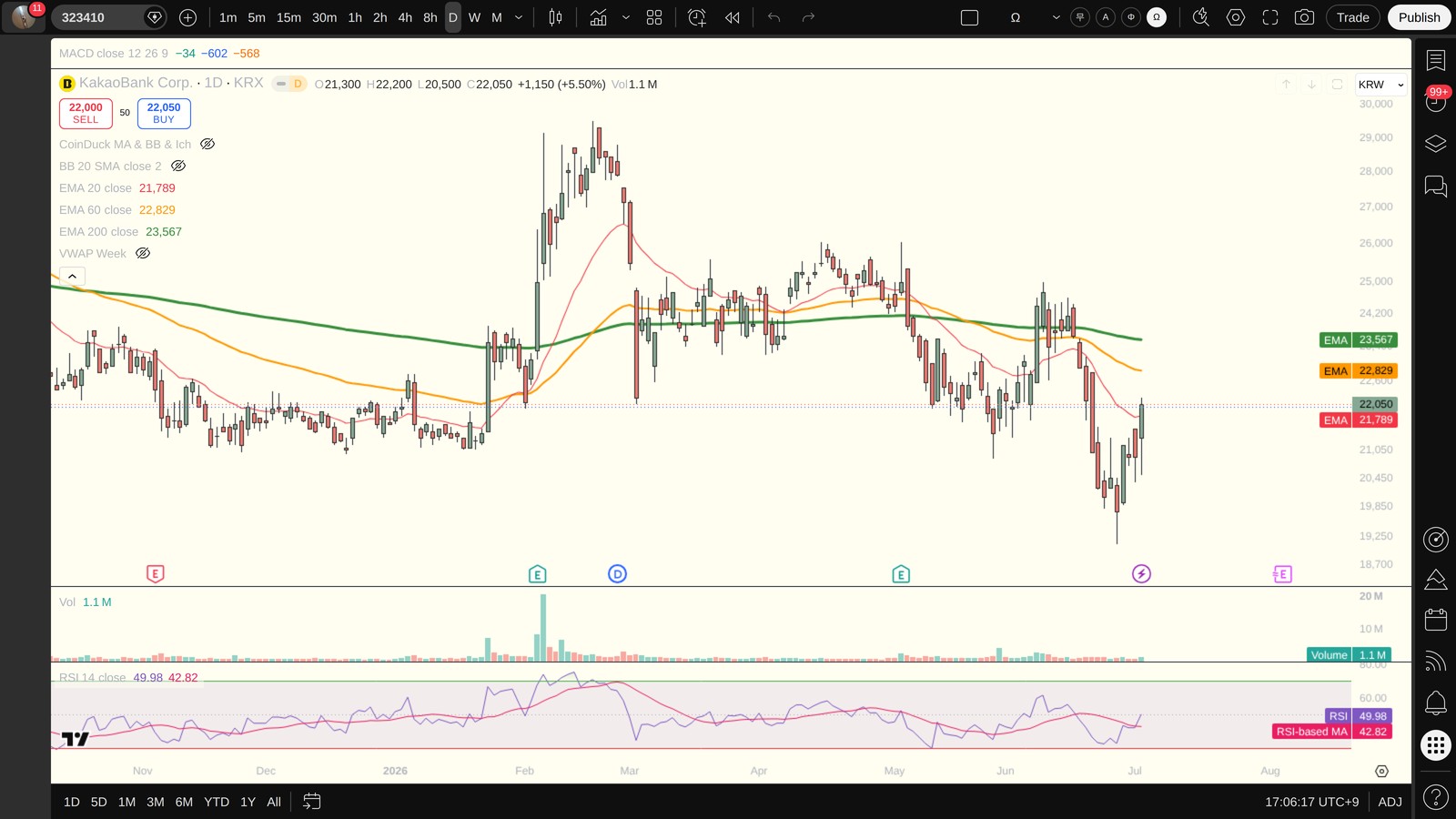Click the Trade button

point(1353,17)
